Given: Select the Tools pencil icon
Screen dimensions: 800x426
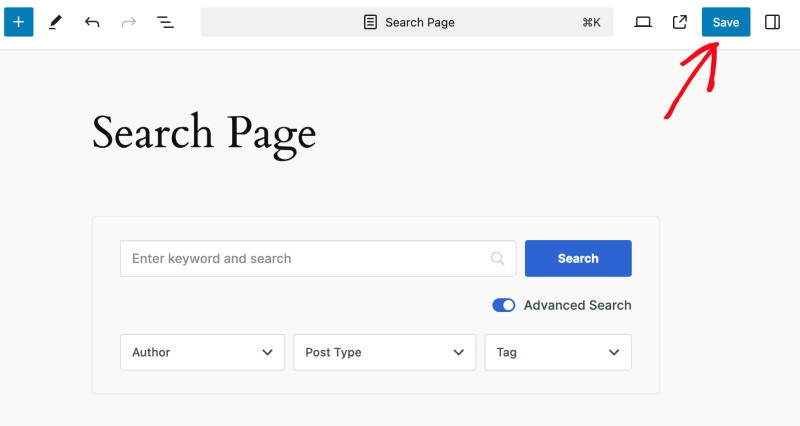Looking at the screenshot, I should click(x=55, y=22).
